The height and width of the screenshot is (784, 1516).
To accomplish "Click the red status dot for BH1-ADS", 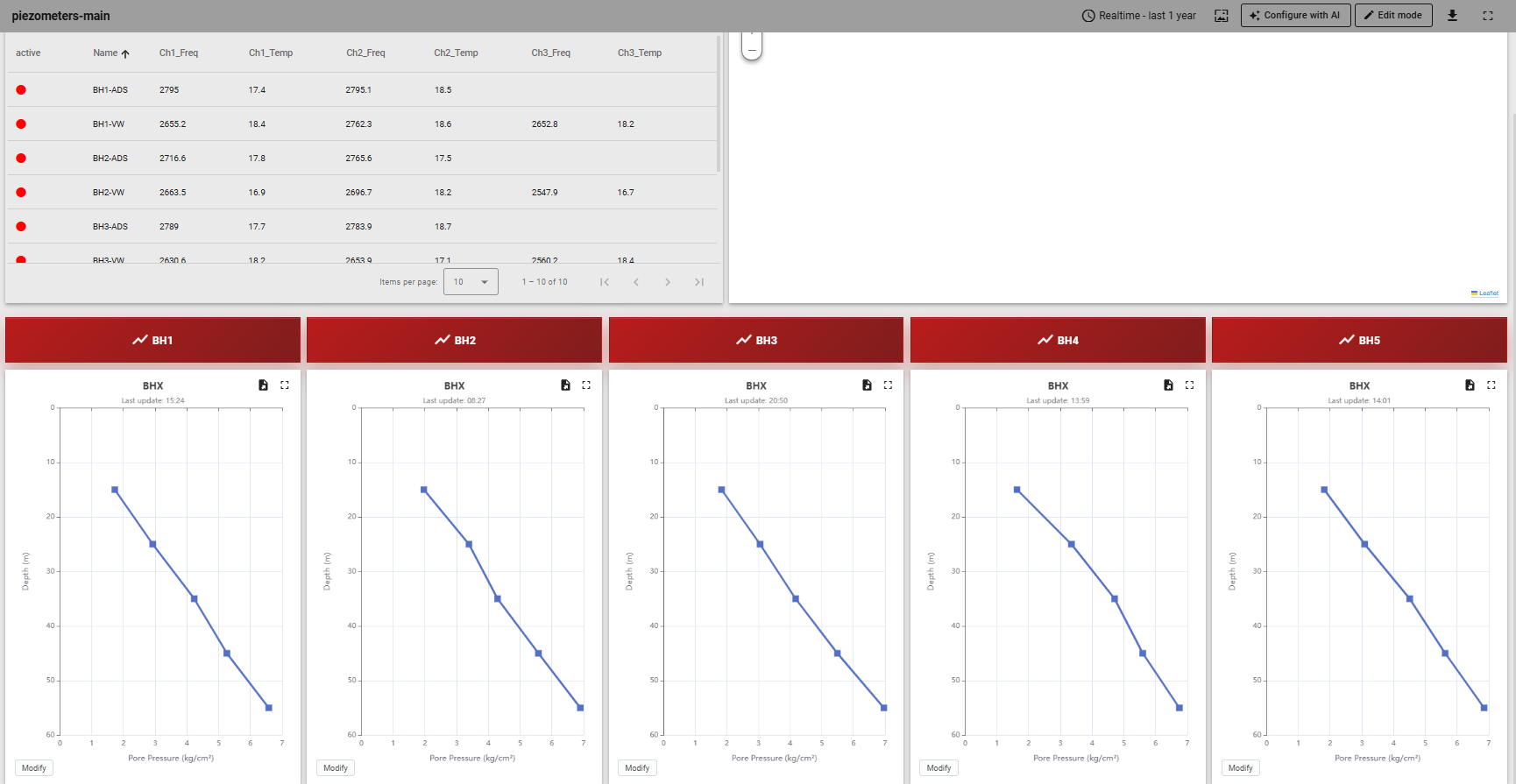I will [x=21, y=90].
